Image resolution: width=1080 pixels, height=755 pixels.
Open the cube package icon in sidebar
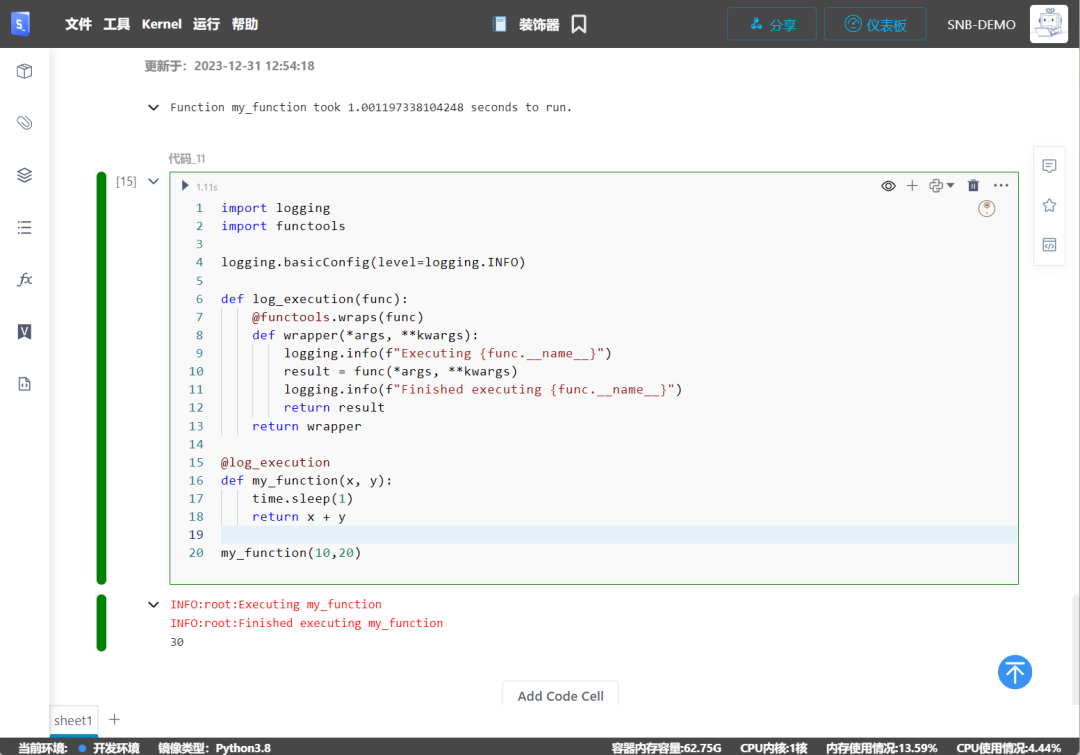pyautogui.click(x=24, y=71)
